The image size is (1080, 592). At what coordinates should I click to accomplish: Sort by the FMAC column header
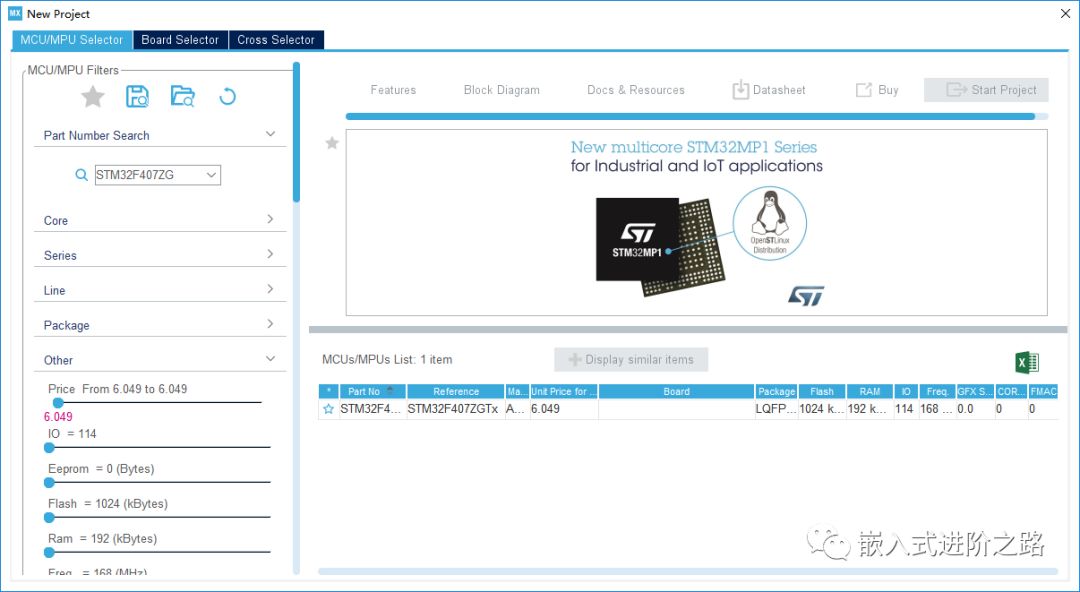(1043, 391)
